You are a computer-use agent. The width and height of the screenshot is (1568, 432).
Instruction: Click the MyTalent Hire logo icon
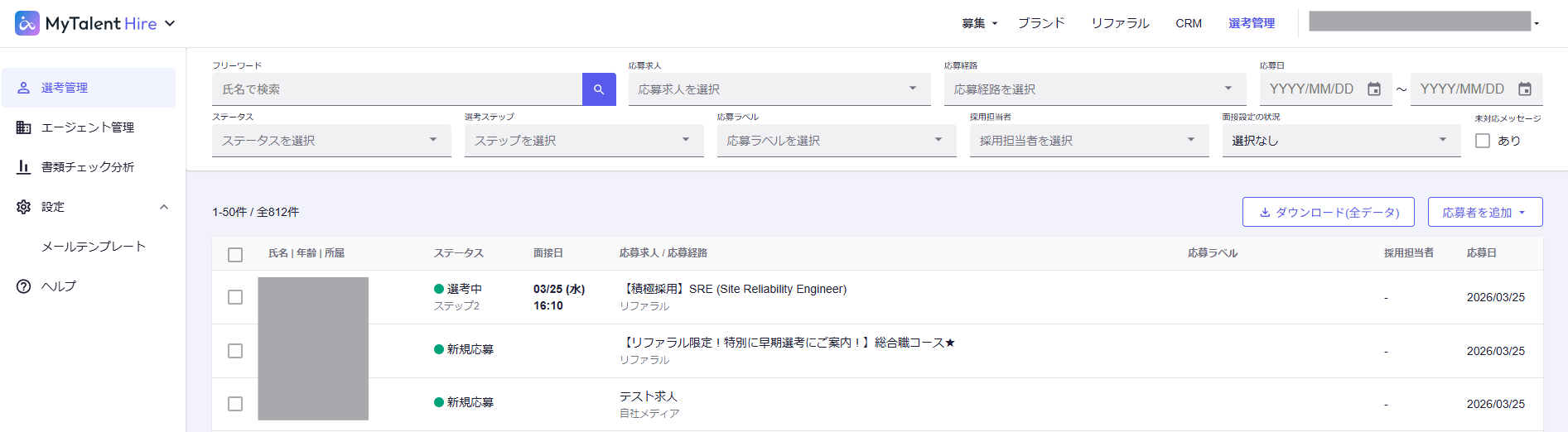27,23
